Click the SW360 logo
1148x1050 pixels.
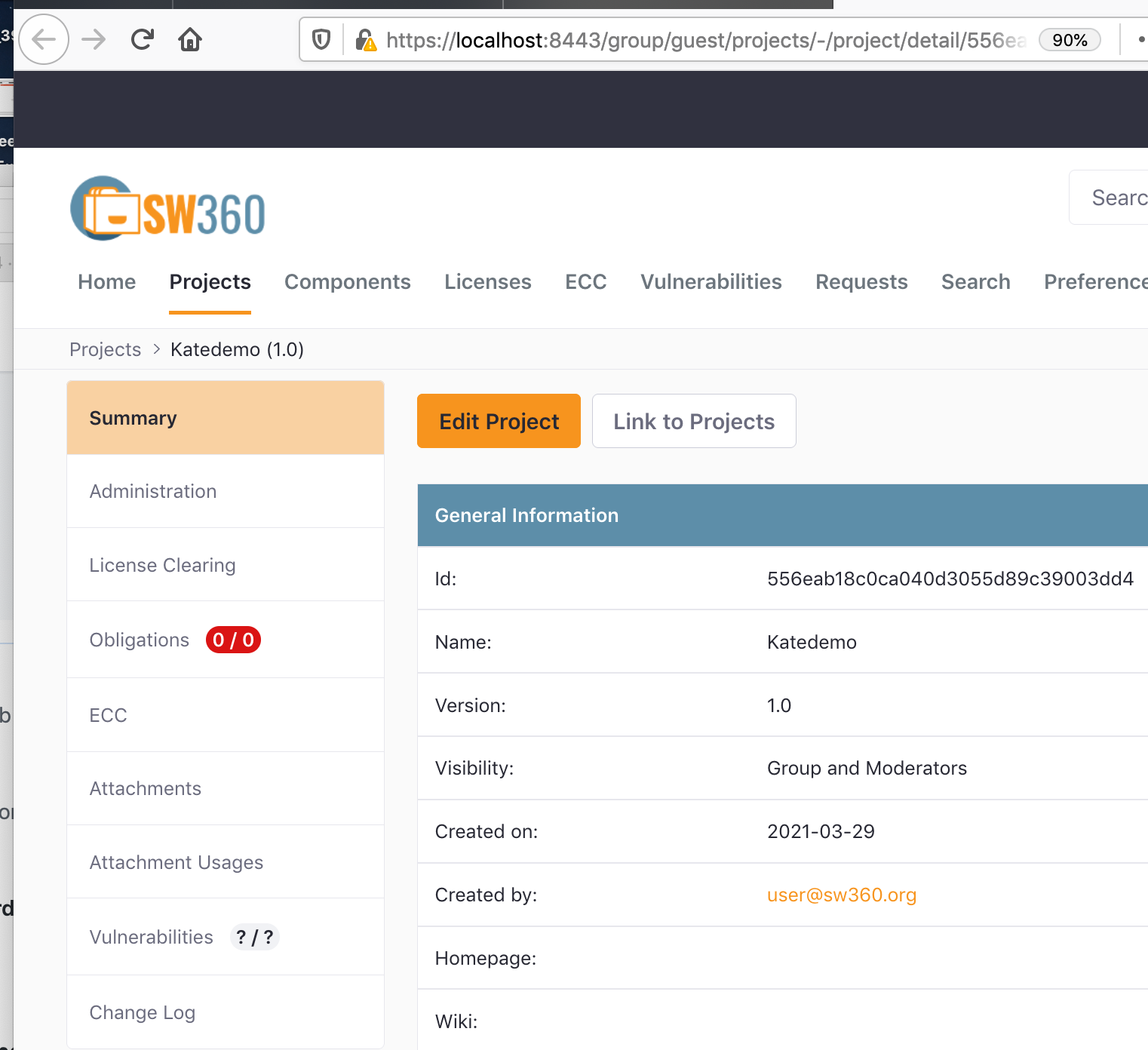167,208
